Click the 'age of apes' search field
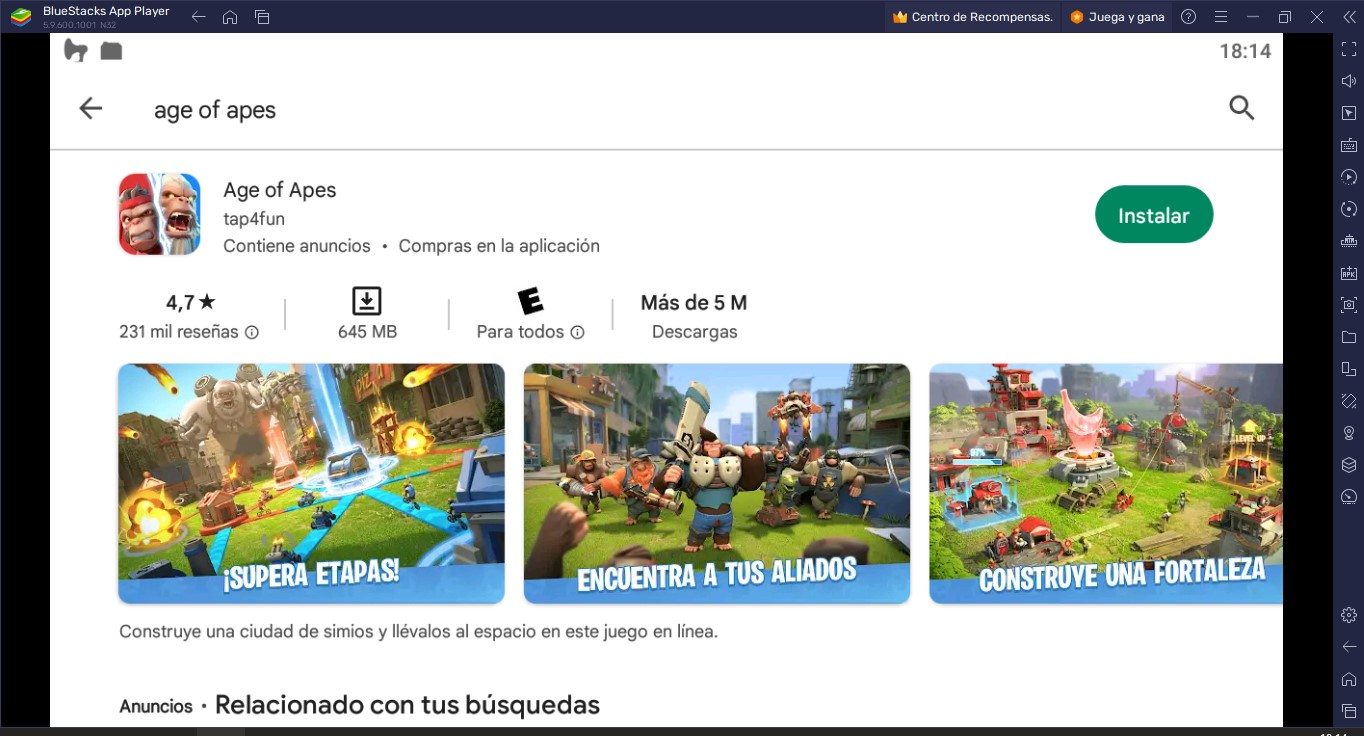This screenshot has width=1364, height=736. 215,110
